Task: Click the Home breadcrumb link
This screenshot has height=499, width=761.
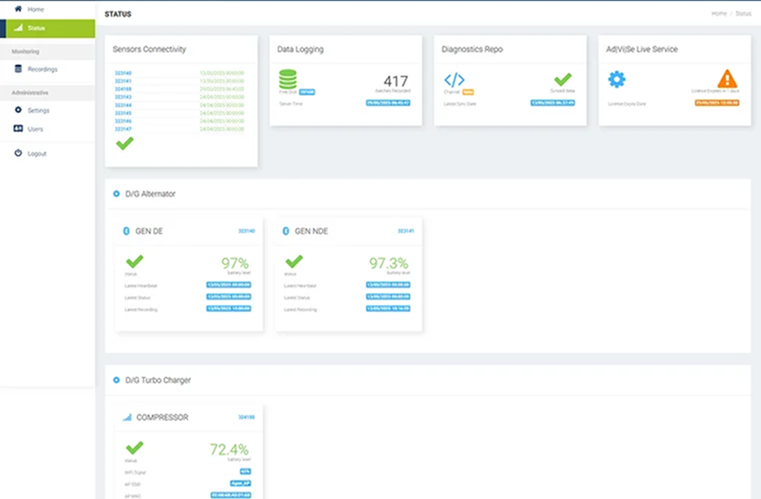Action: (x=717, y=13)
